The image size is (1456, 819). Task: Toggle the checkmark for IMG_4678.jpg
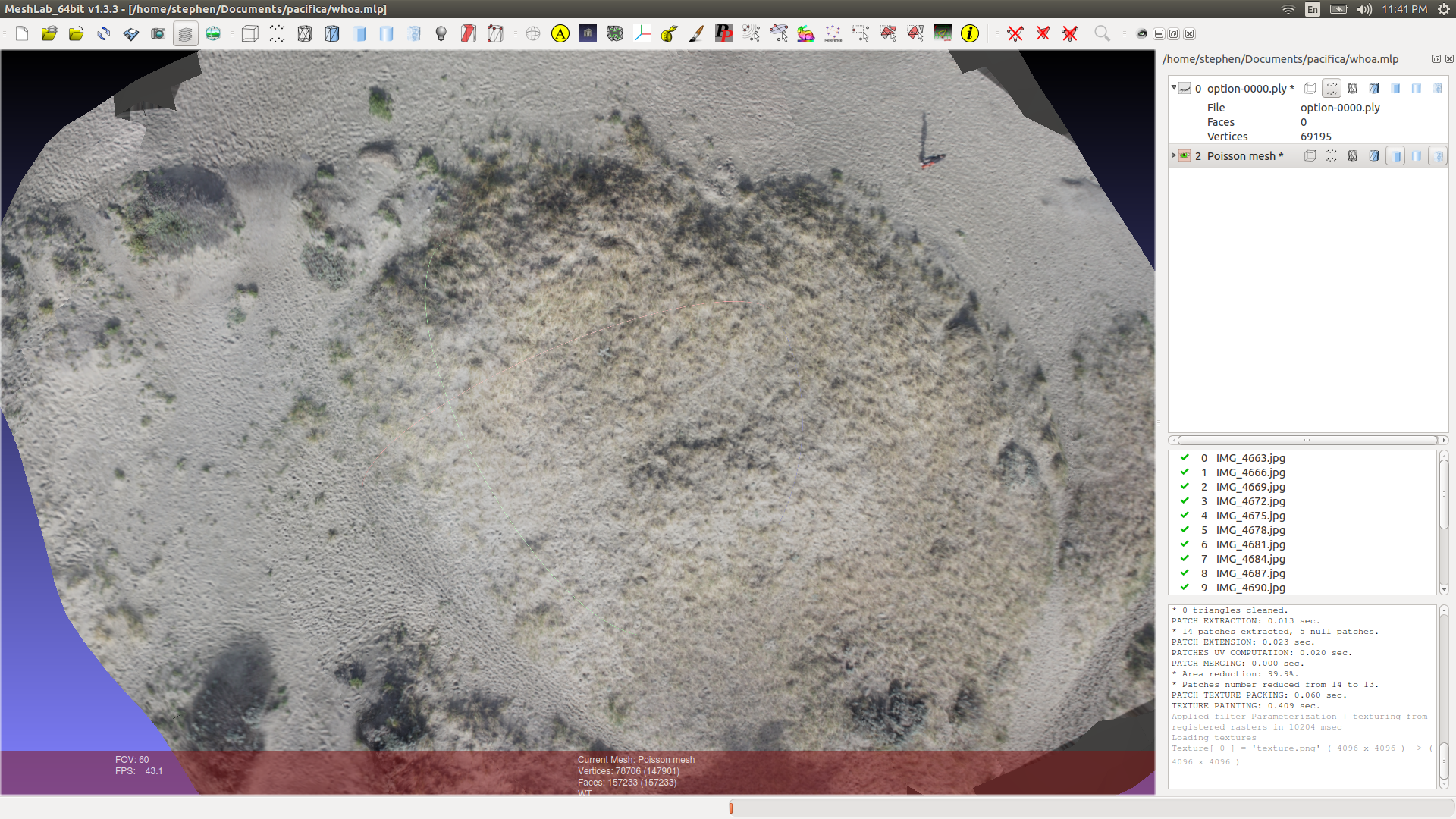point(1185,530)
